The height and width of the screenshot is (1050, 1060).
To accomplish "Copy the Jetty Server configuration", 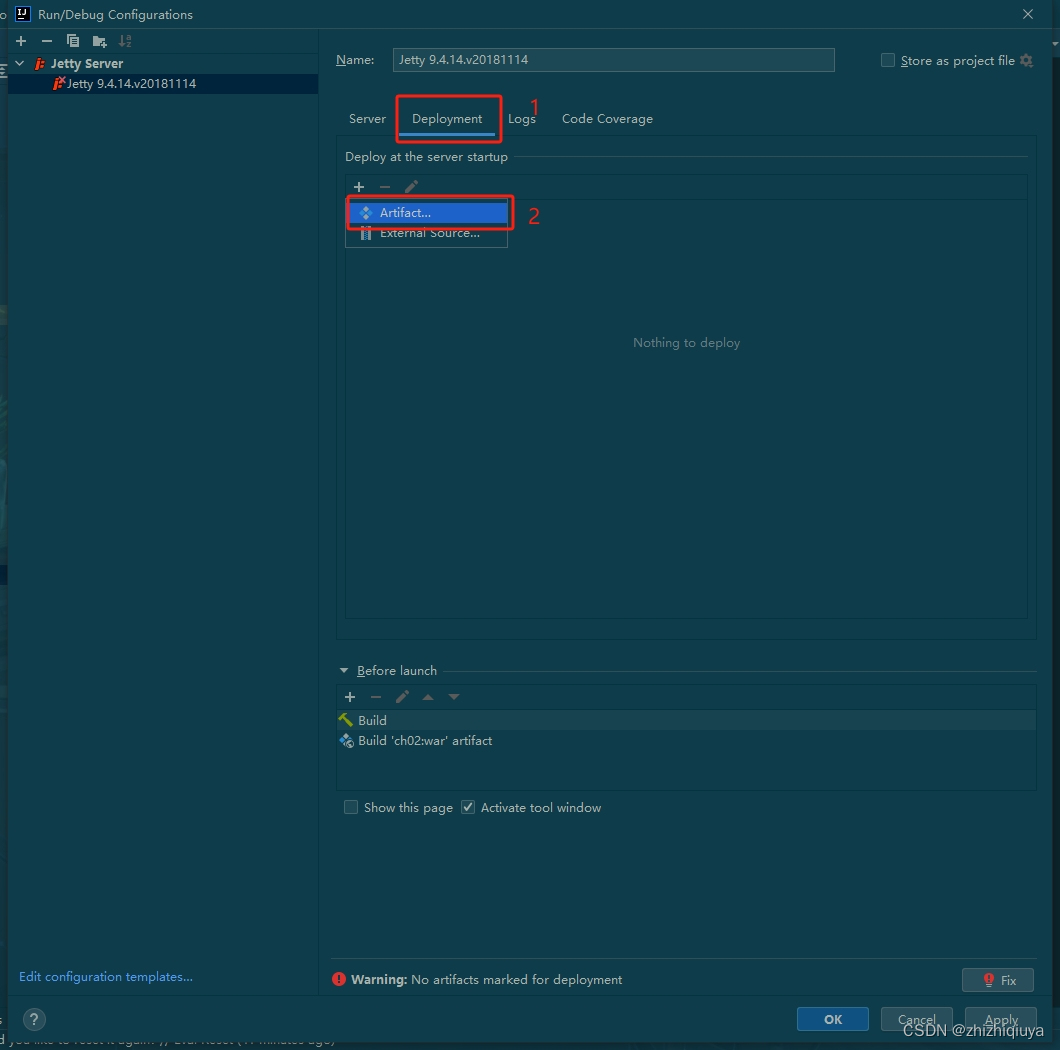I will pyautogui.click(x=71, y=41).
